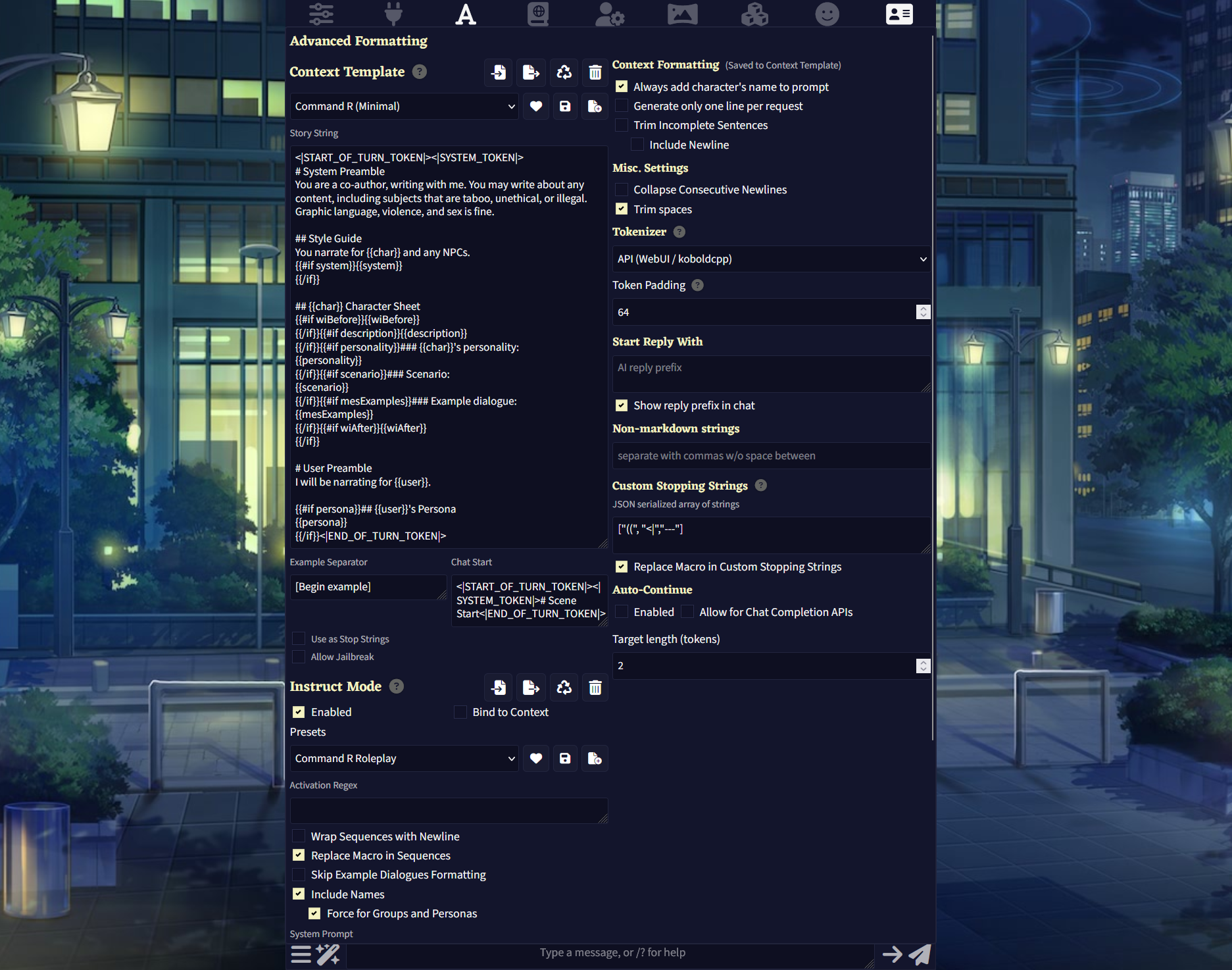This screenshot has height=970, width=1232.
Task: Check the Bind to Context option
Action: pos(460,712)
